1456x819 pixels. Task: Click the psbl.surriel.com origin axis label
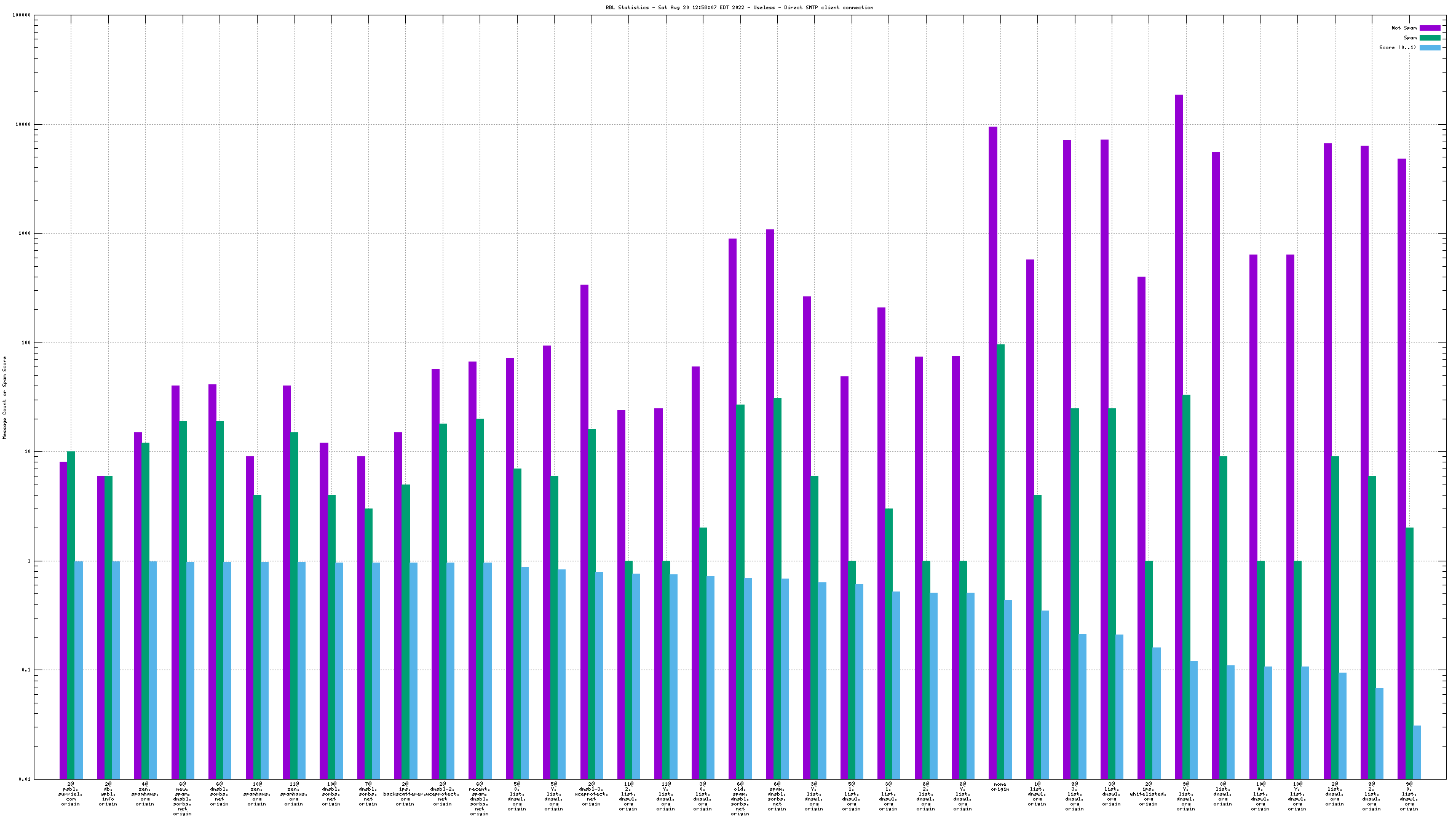click(x=71, y=794)
